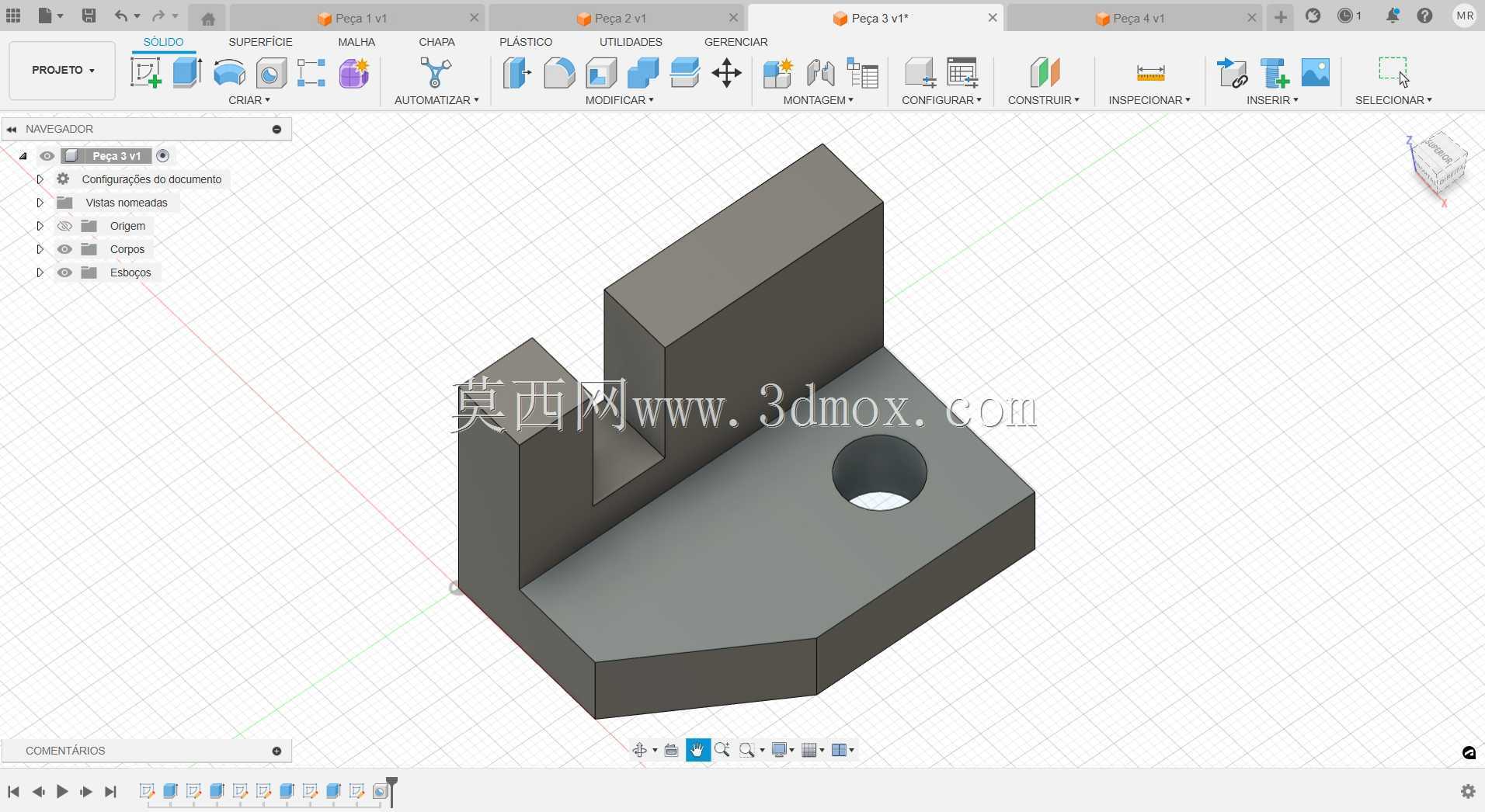Image resolution: width=1485 pixels, height=812 pixels.
Task: Open the Help question mark icon
Action: pyautogui.click(x=1424, y=16)
